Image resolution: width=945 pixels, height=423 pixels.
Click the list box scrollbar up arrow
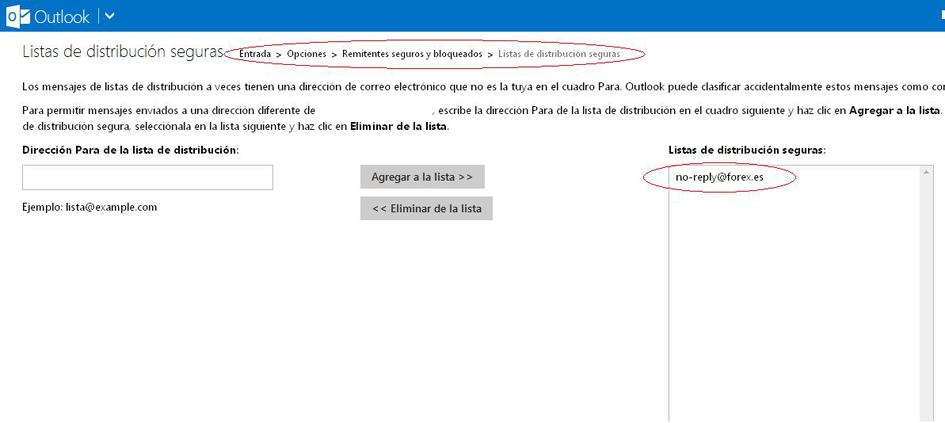926,173
